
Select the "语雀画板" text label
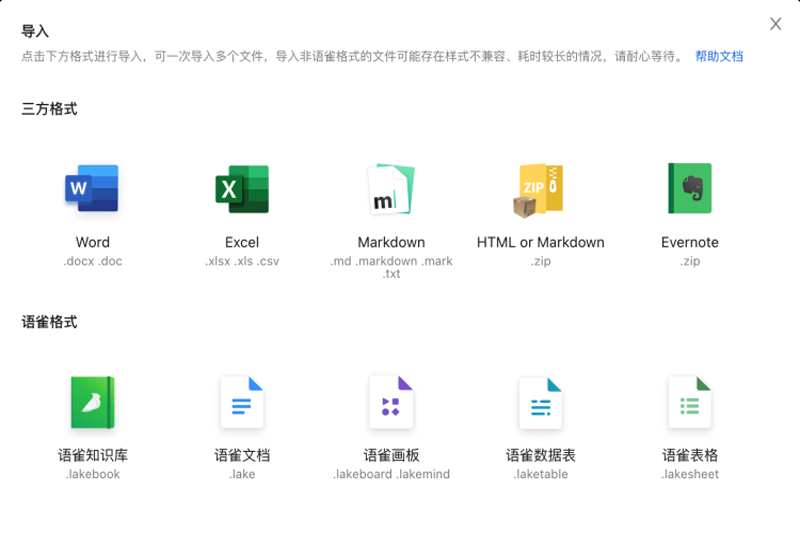tap(391, 455)
